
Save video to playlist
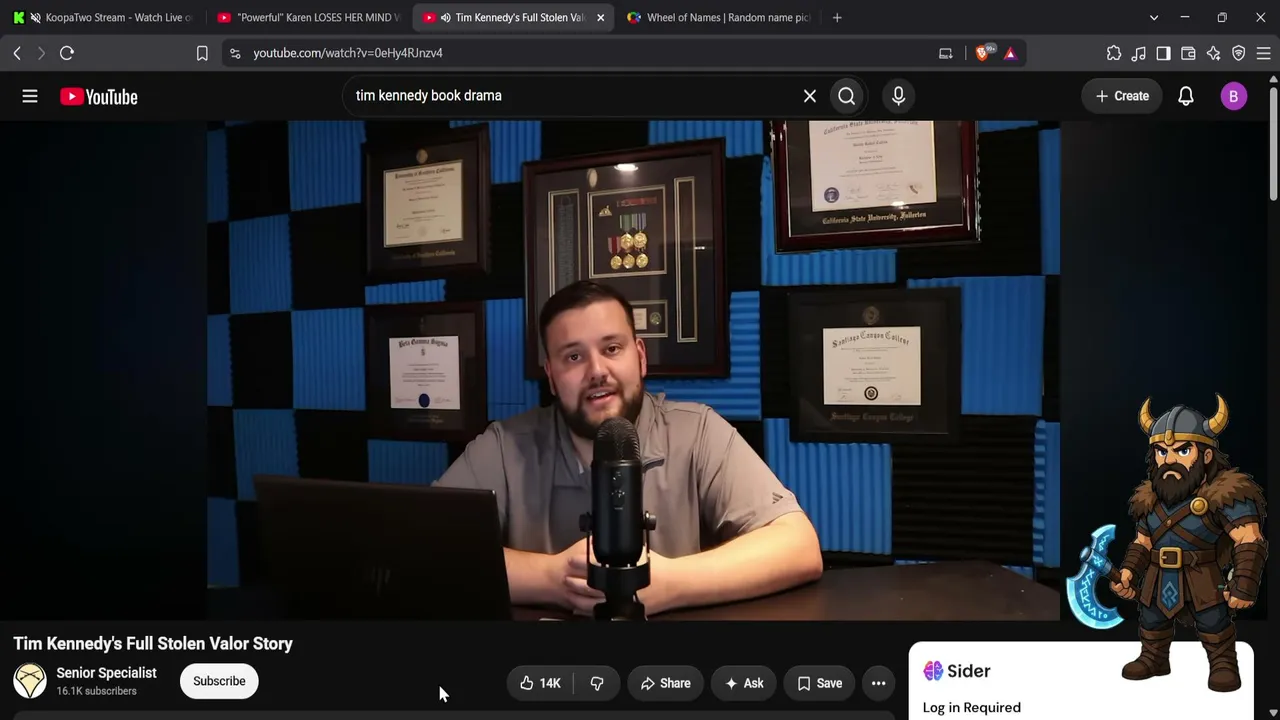point(819,683)
